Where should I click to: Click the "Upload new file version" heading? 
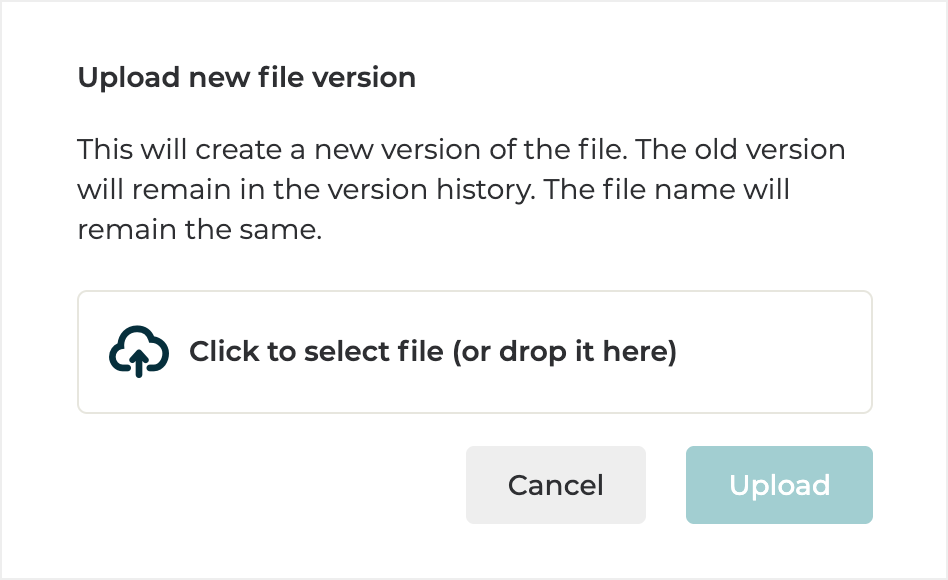click(x=246, y=78)
